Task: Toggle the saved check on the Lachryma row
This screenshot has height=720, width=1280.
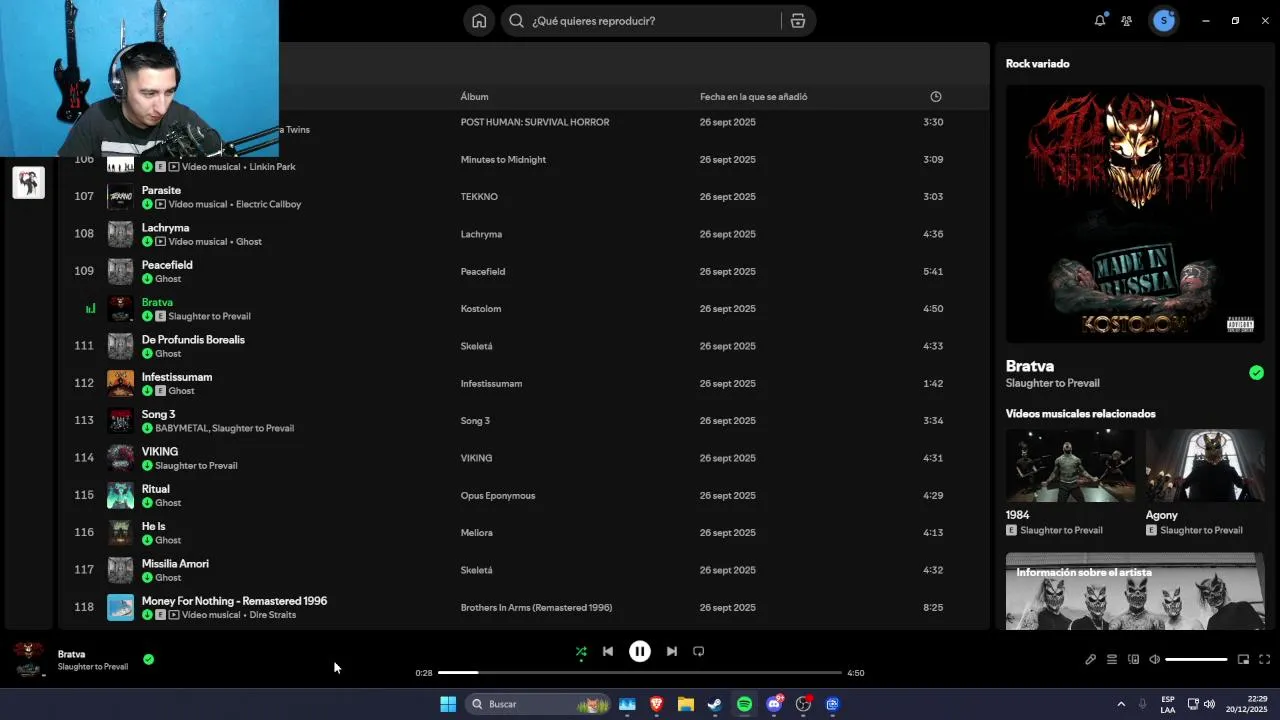Action: [x=147, y=241]
